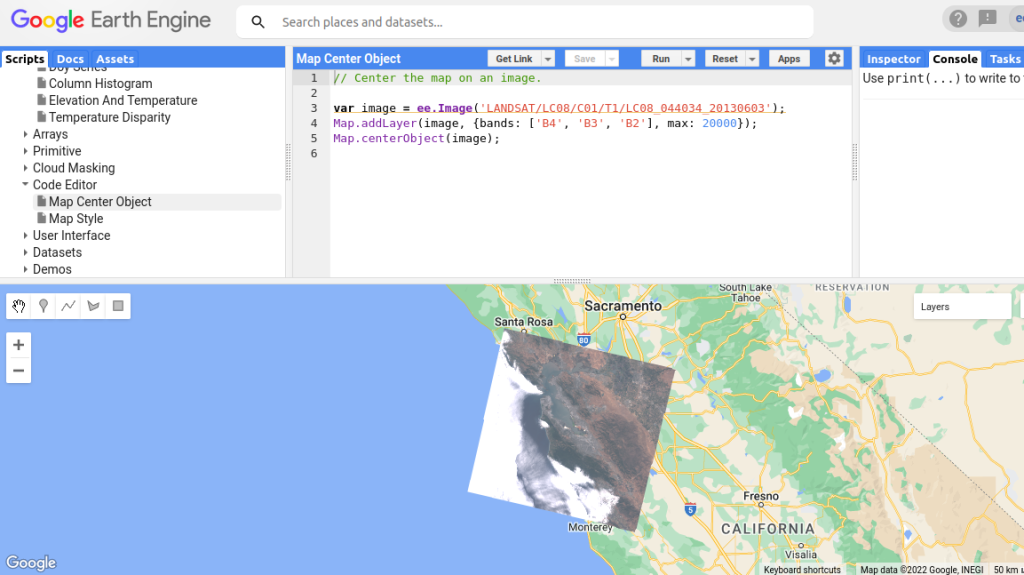1024x575 pixels.
Task: Open the Apps button
Action: coord(789,59)
